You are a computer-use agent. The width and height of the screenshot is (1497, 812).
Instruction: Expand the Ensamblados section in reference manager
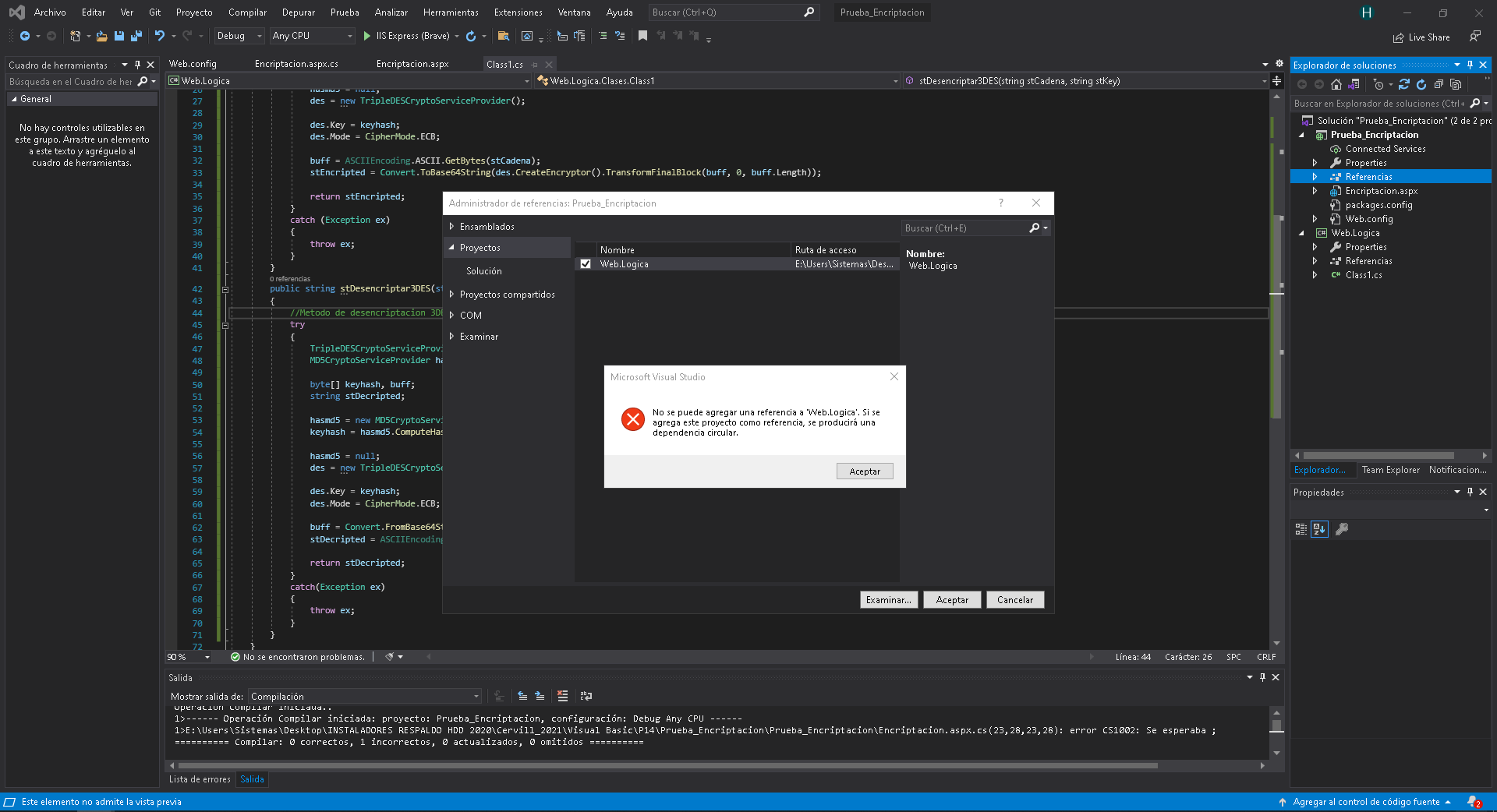(x=451, y=227)
